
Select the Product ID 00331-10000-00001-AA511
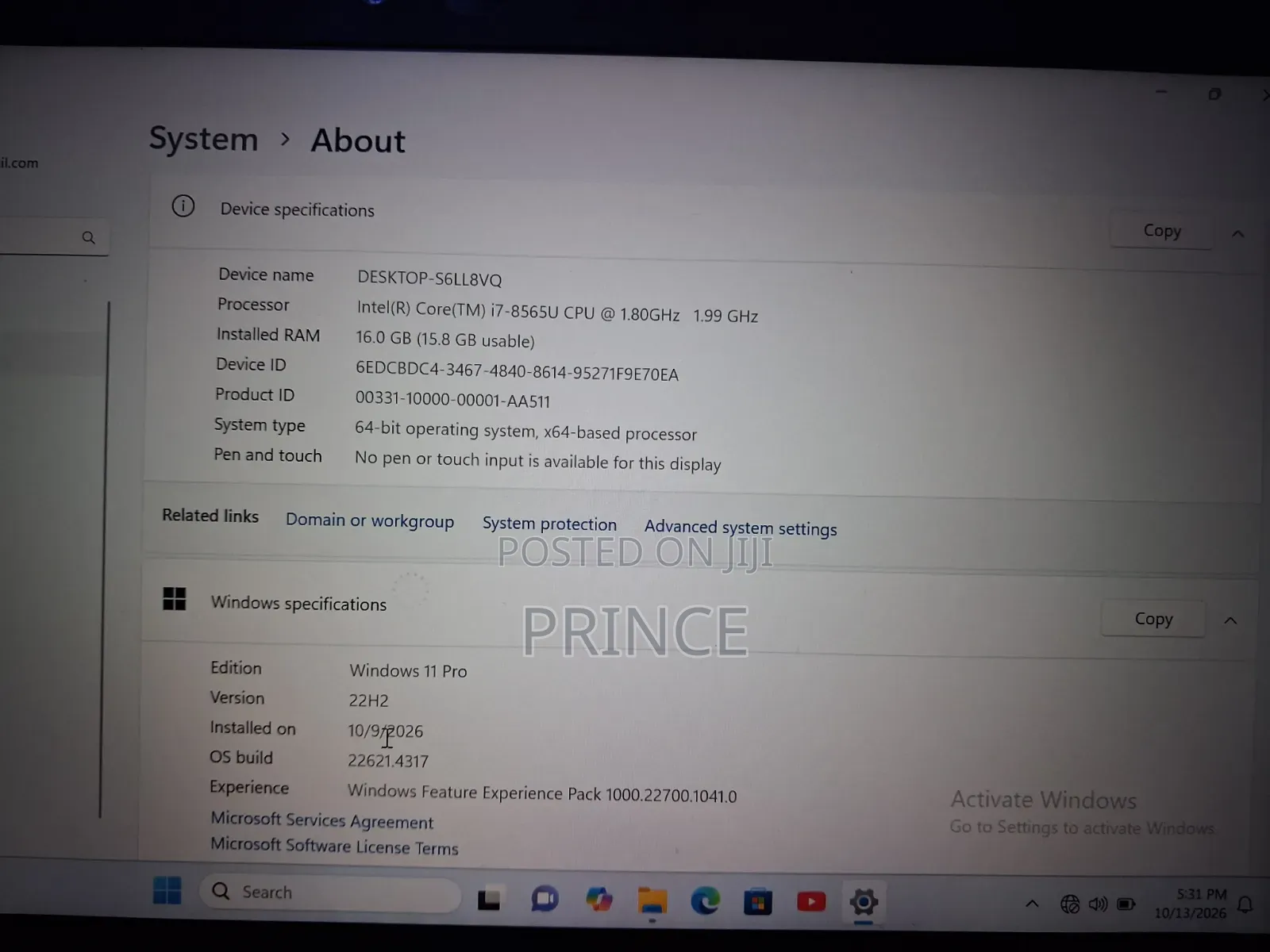click(452, 399)
